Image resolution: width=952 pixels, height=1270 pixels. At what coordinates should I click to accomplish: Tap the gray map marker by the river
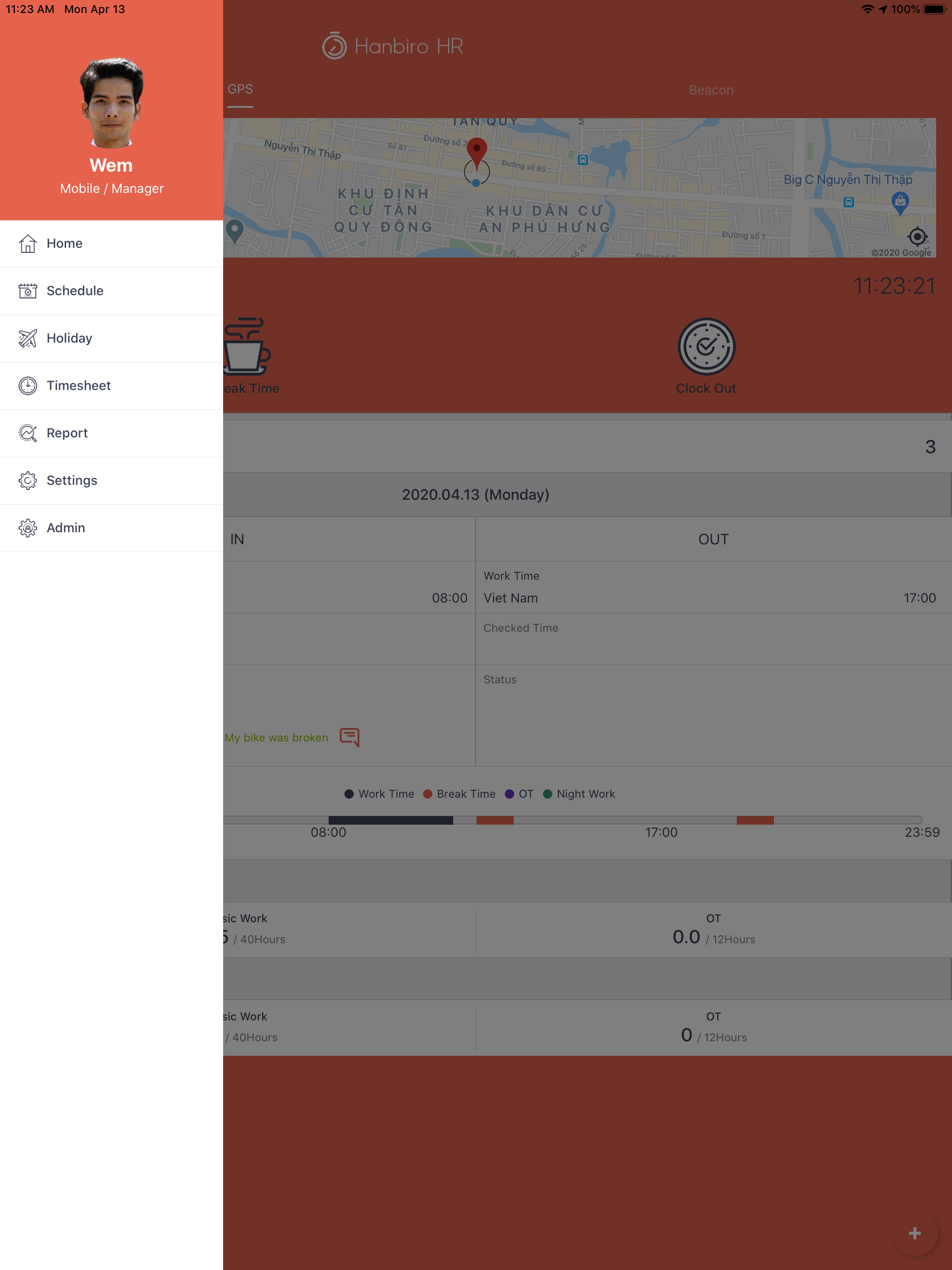pyautogui.click(x=234, y=231)
